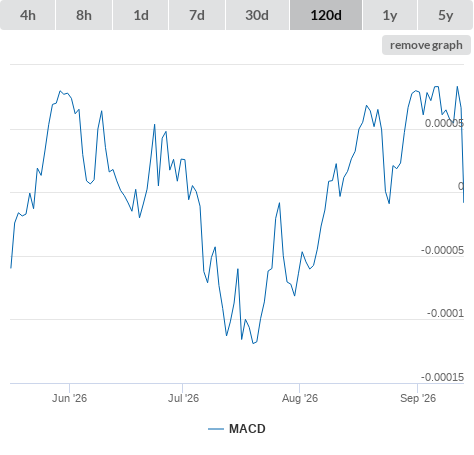Click the active 120d range tab
The image size is (474, 455).
[x=326, y=15]
